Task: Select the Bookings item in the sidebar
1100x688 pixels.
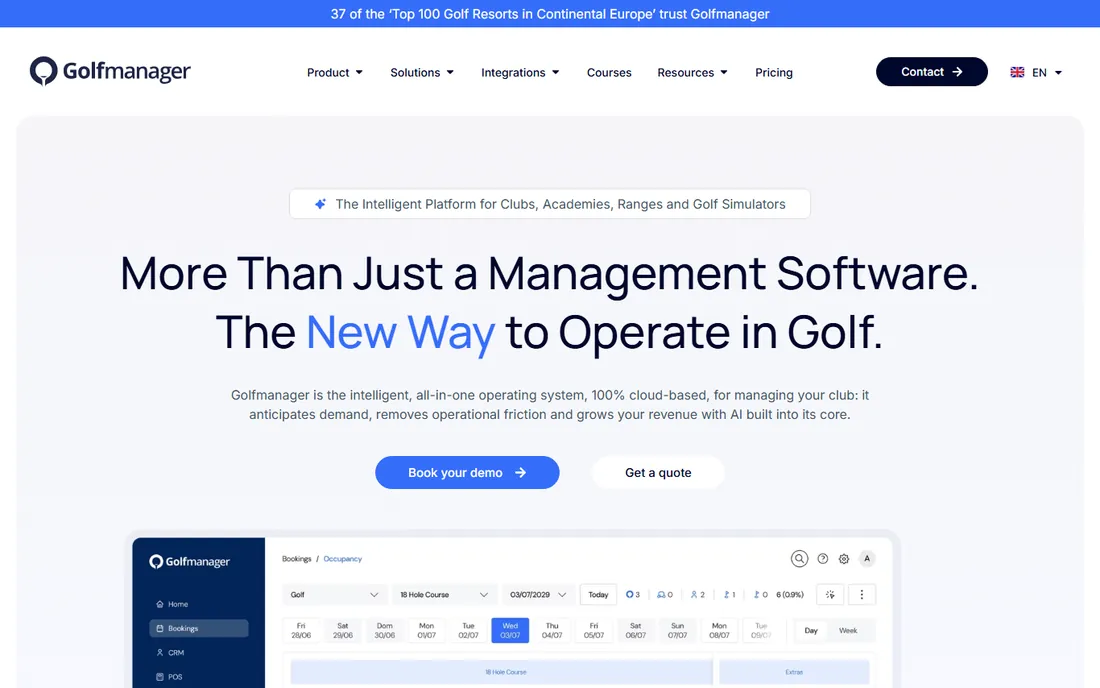Action: click(x=199, y=628)
